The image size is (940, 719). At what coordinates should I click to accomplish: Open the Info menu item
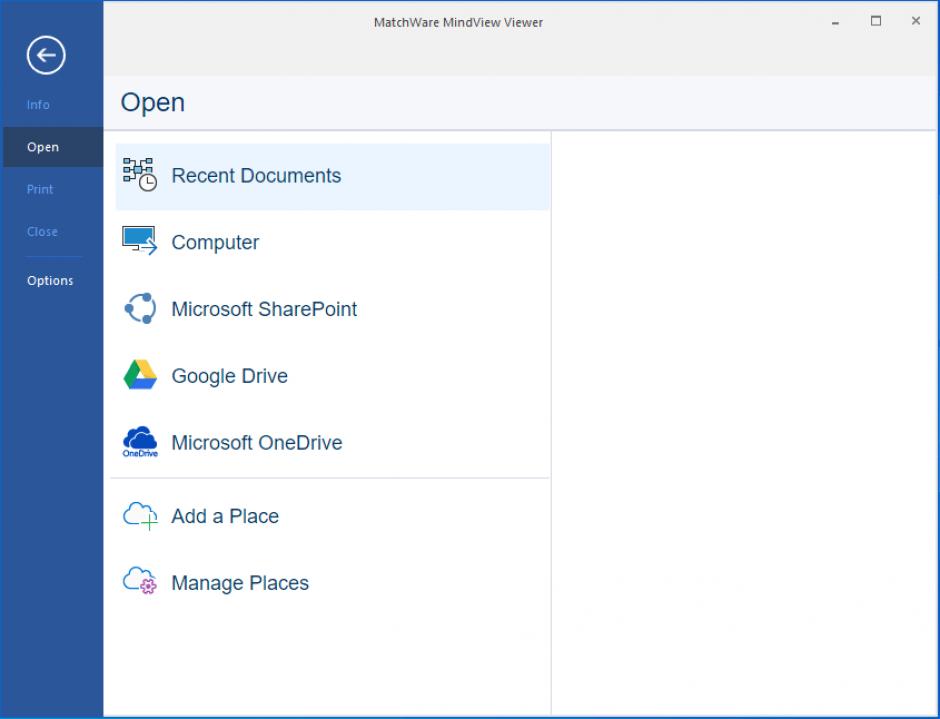coord(38,105)
